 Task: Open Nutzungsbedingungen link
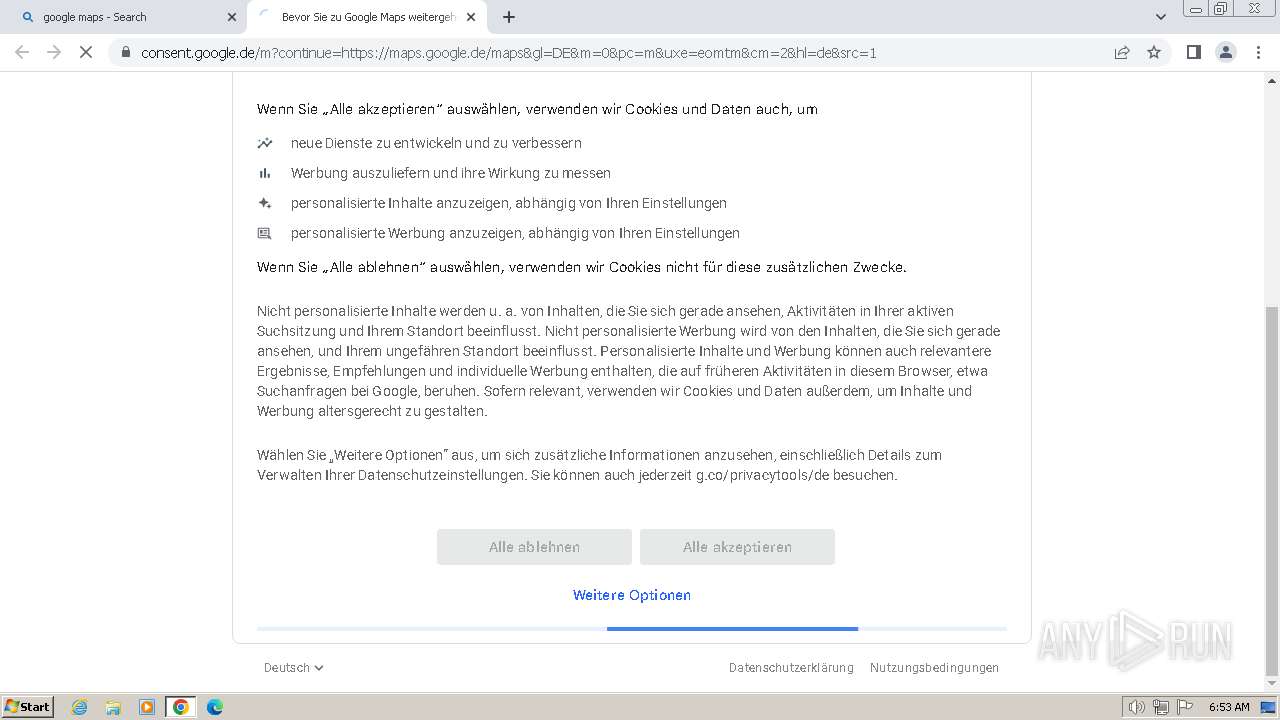tap(934, 668)
